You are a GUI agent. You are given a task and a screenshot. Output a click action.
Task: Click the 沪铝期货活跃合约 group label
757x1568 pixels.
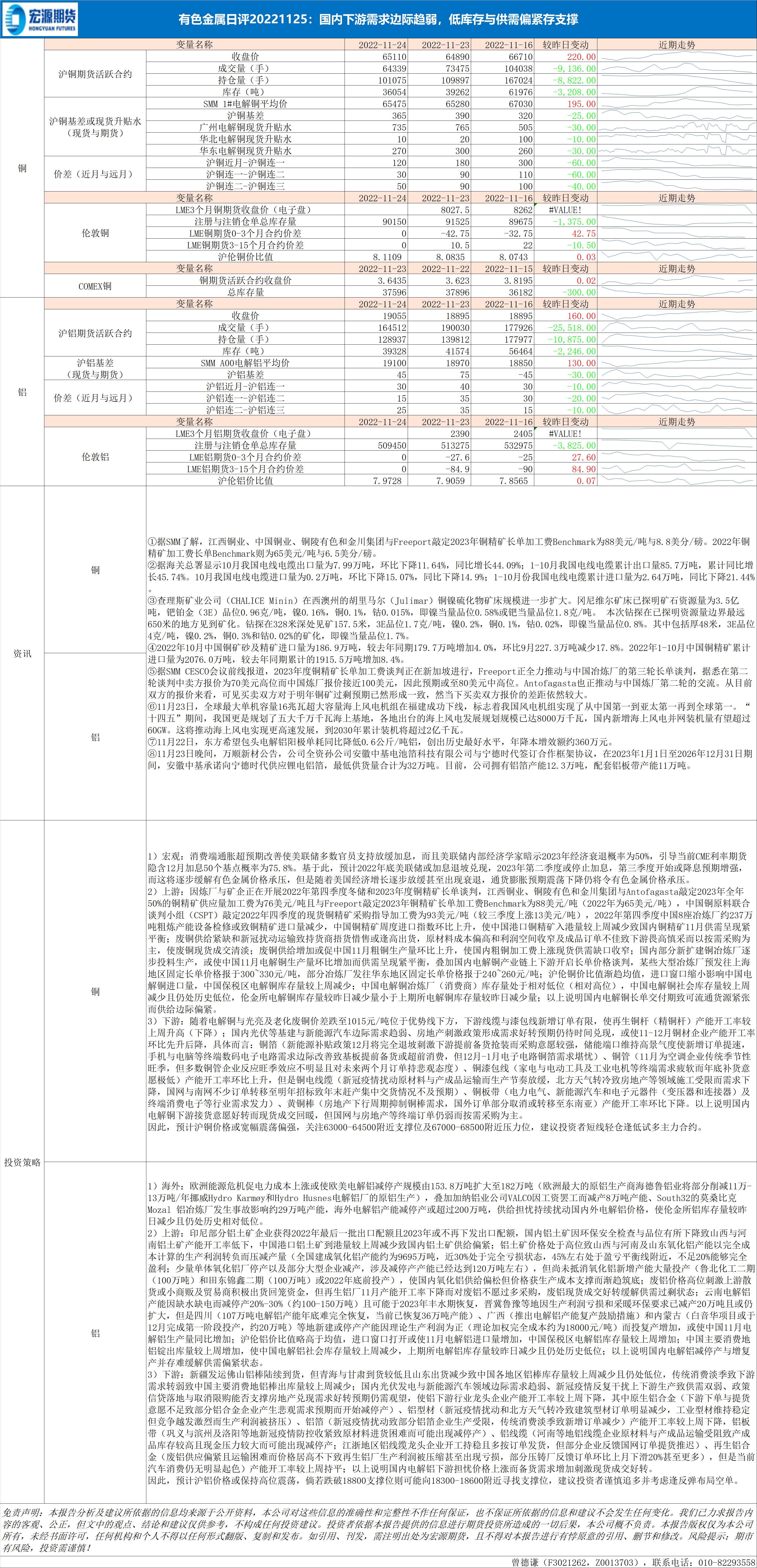click(95, 334)
